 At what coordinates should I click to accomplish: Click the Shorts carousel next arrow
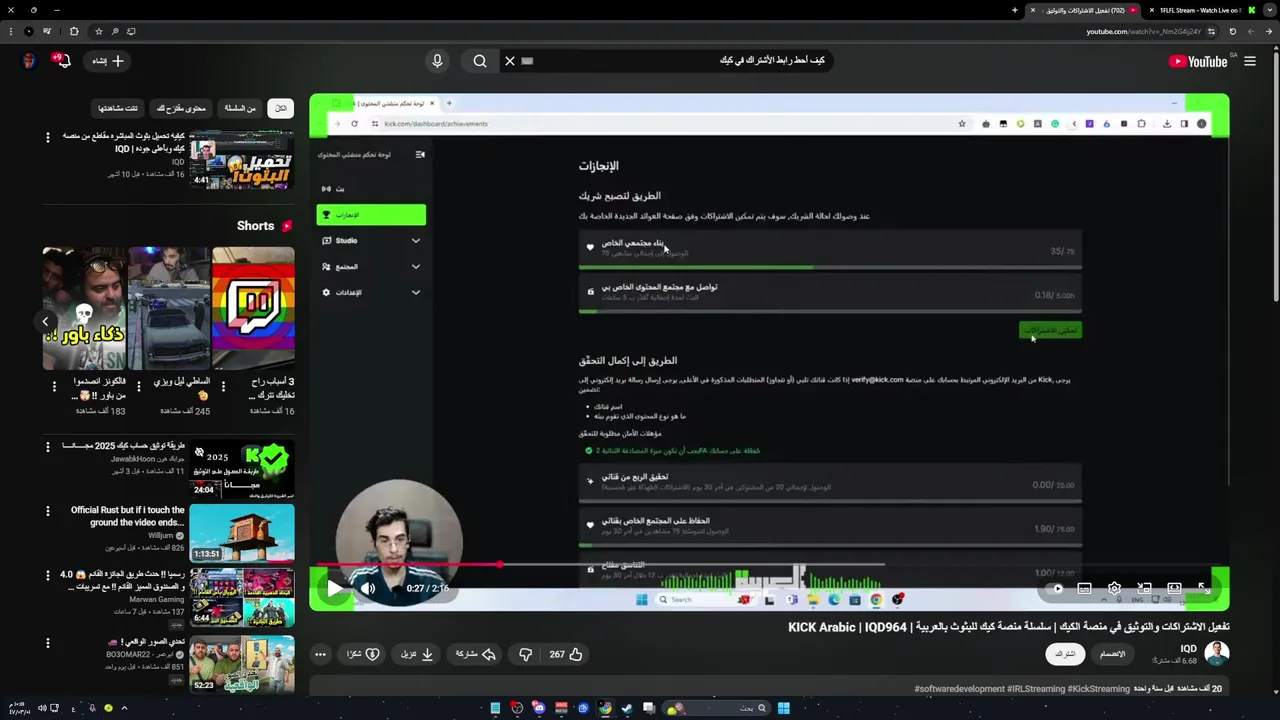45,321
